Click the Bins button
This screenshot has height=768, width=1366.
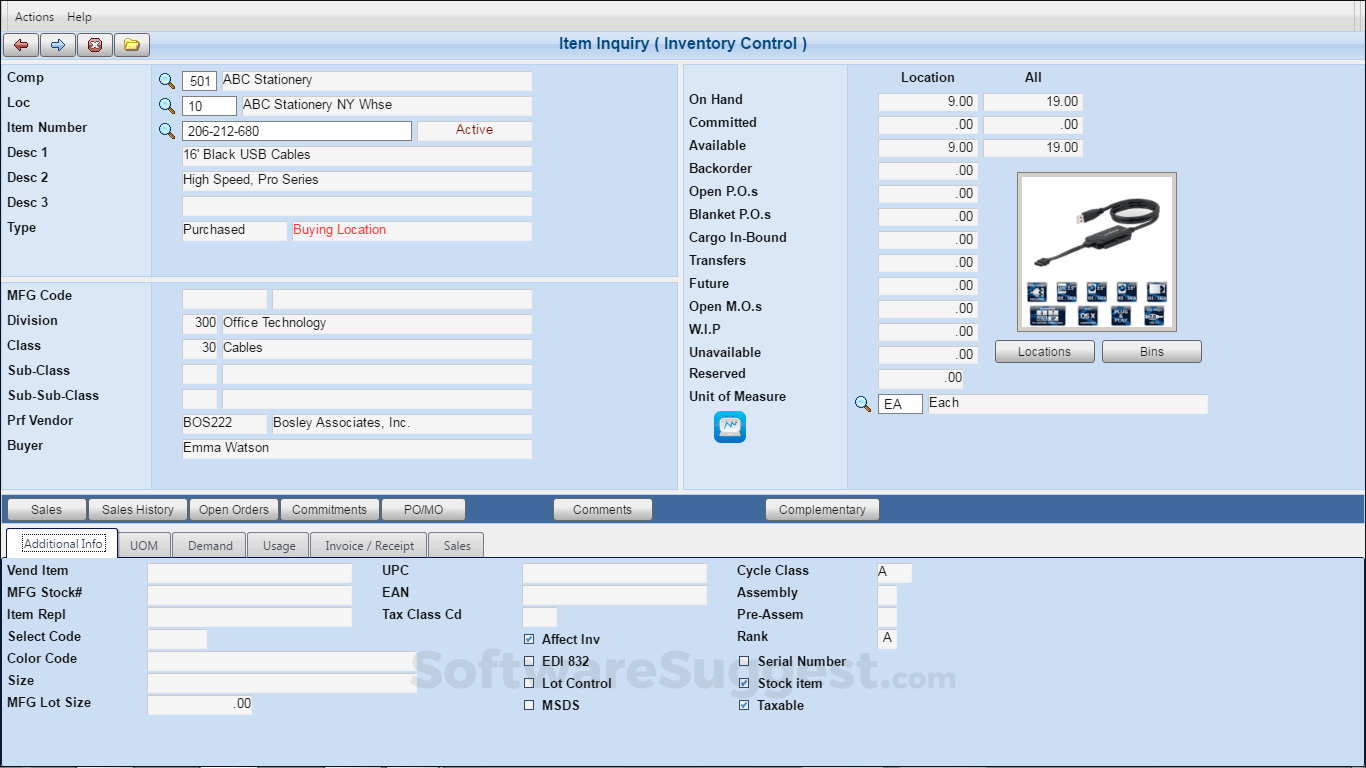1151,351
